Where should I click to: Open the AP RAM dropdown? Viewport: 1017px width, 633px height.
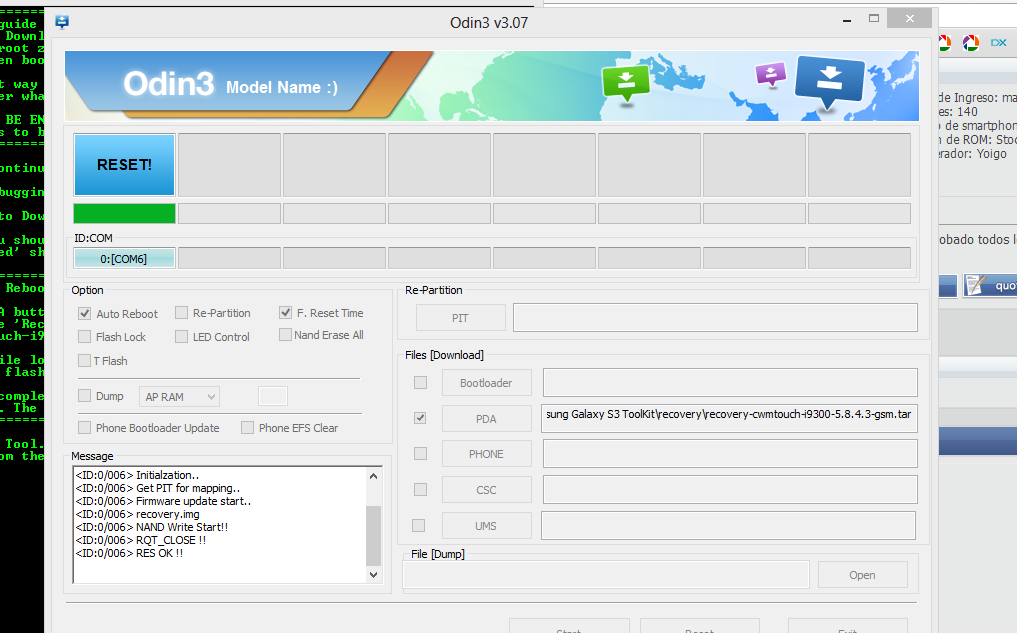coord(180,396)
